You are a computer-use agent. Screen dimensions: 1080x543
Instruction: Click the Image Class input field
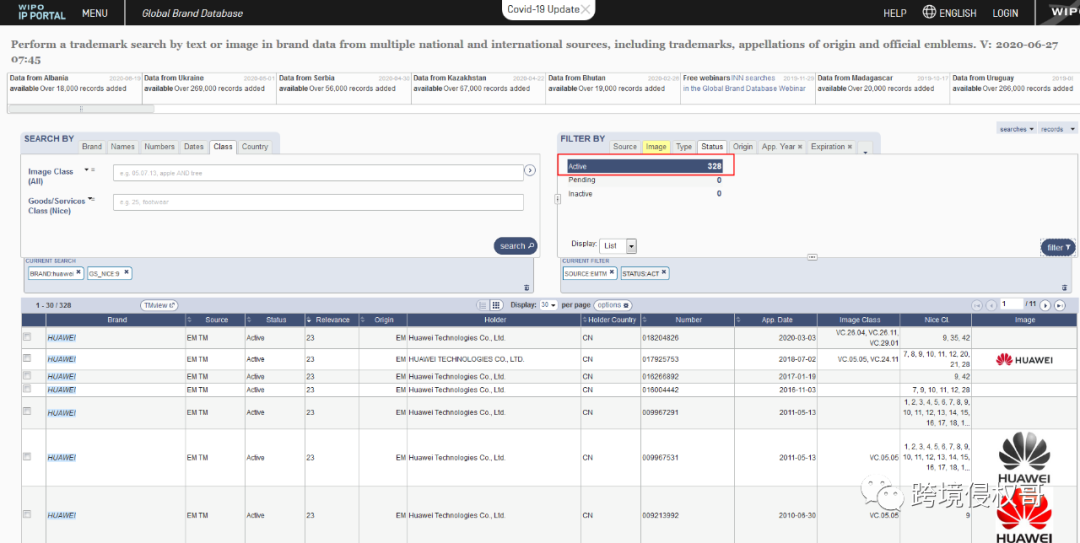(x=318, y=172)
